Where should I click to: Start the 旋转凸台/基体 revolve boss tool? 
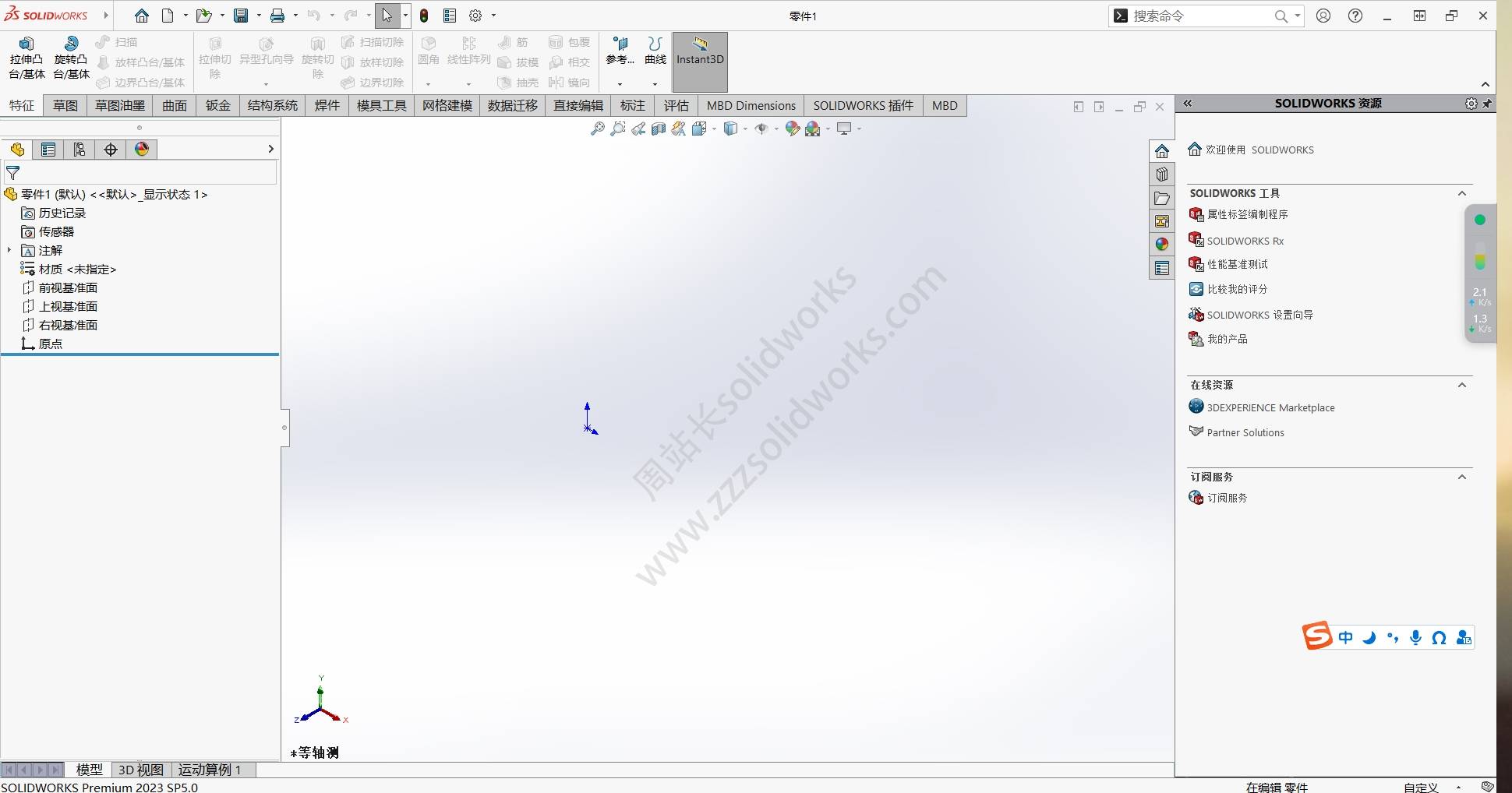click(71, 58)
